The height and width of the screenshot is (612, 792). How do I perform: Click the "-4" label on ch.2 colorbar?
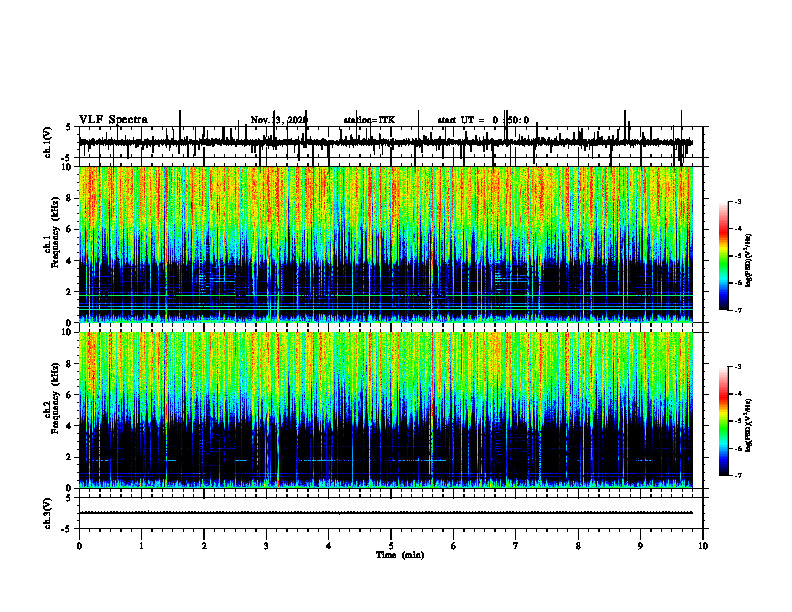point(738,394)
